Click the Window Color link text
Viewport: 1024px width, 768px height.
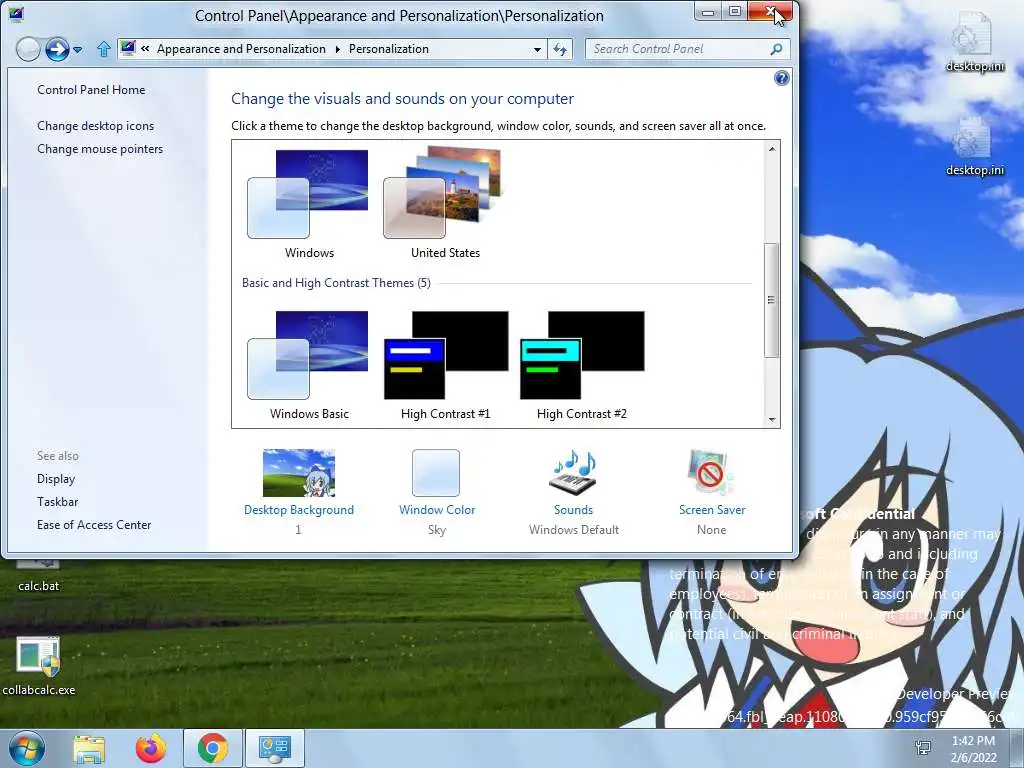437,510
